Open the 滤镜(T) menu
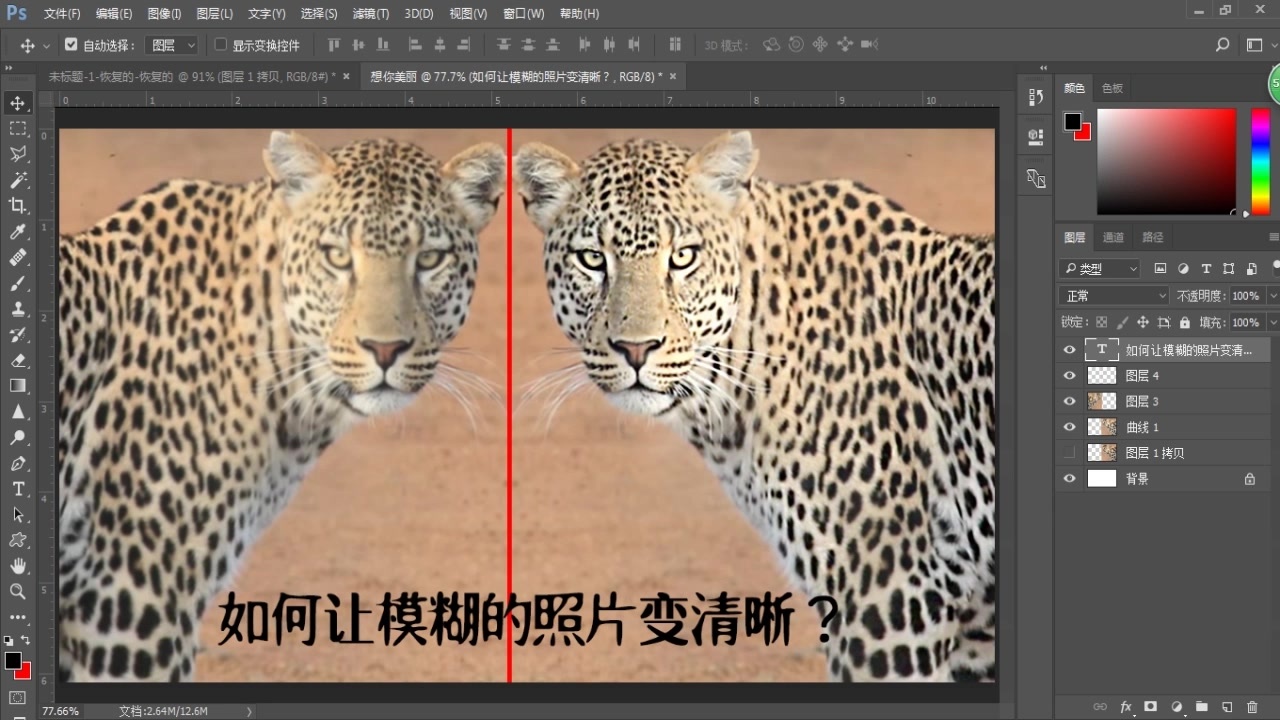Screen dimensions: 1280x720 pyautogui.click(x=371, y=14)
